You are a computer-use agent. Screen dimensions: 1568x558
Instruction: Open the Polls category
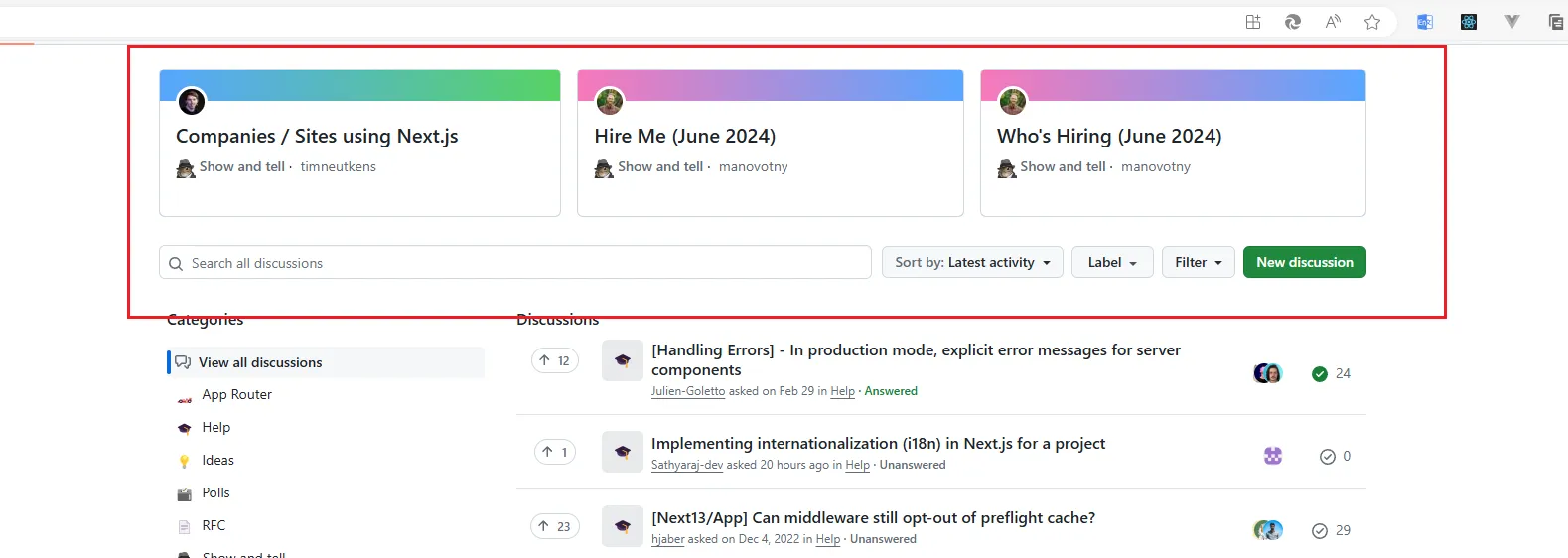tap(215, 493)
